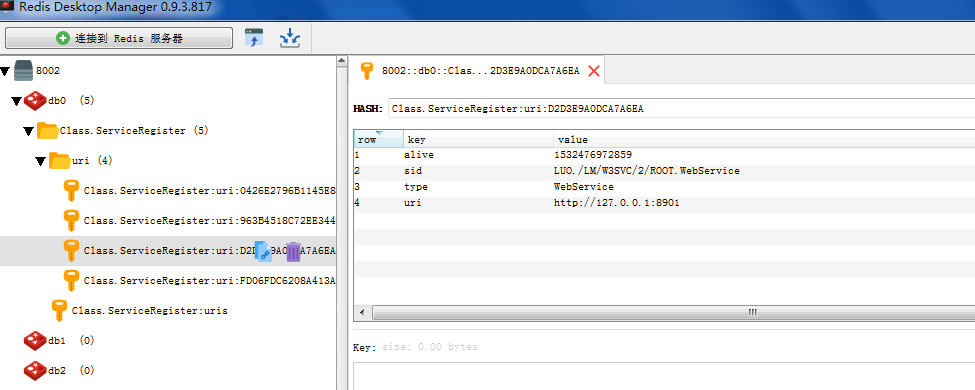Collapse the uri namespace folder
This screenshot has width=975, height=390.
[x=40, y=161]
